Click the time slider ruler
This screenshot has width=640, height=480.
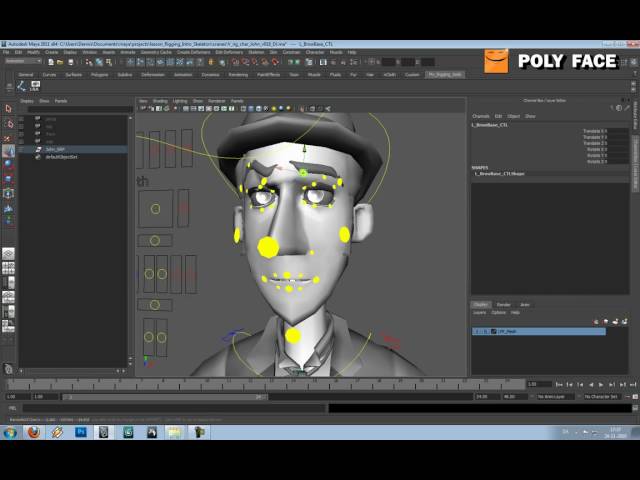point(266,384)
